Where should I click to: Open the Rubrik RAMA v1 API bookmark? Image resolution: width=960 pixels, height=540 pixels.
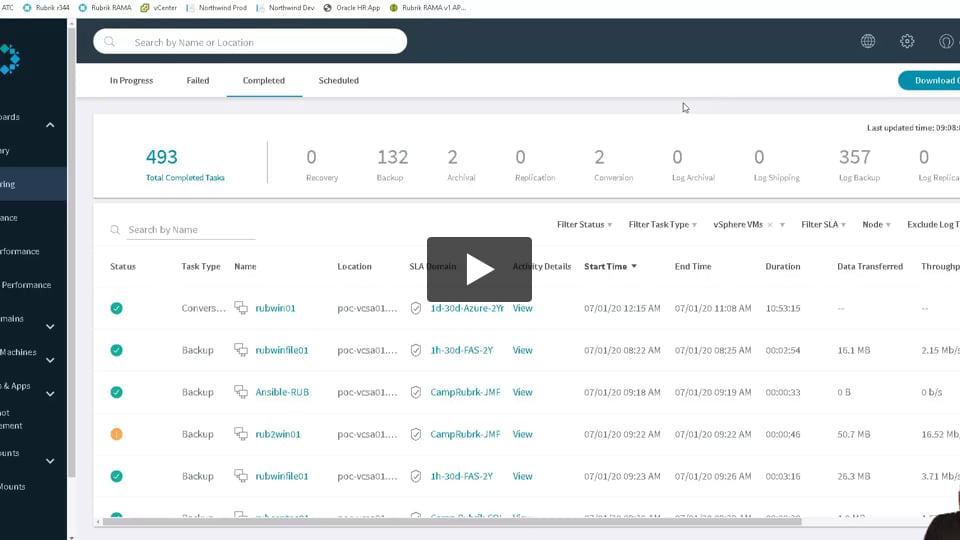[427, 8]
